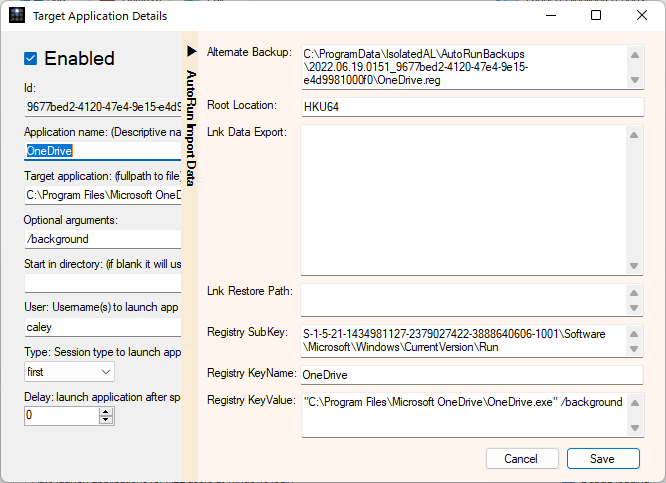
Task: Click the Registry SubKey label
Action: 247,332
